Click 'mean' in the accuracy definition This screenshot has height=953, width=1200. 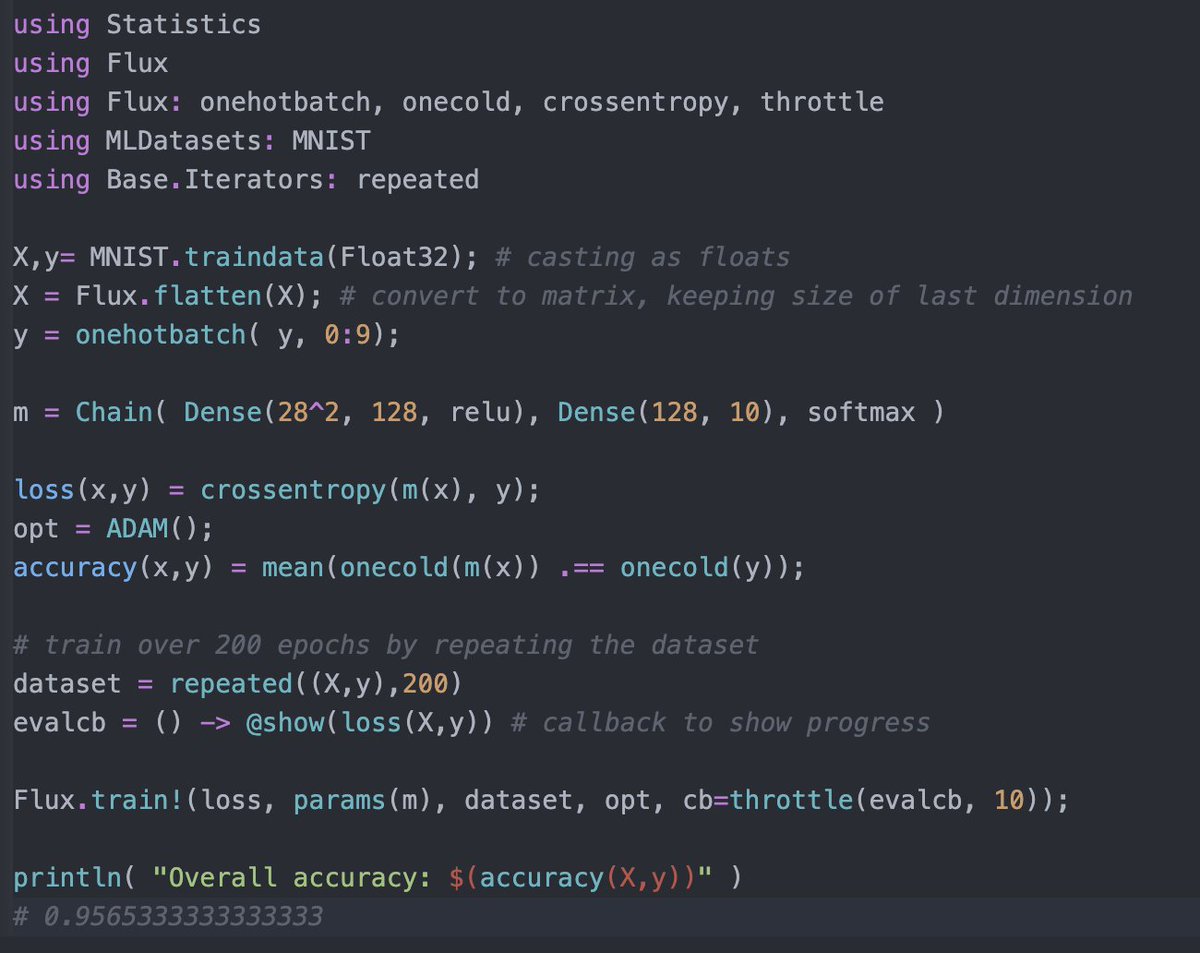pos(292,567)
